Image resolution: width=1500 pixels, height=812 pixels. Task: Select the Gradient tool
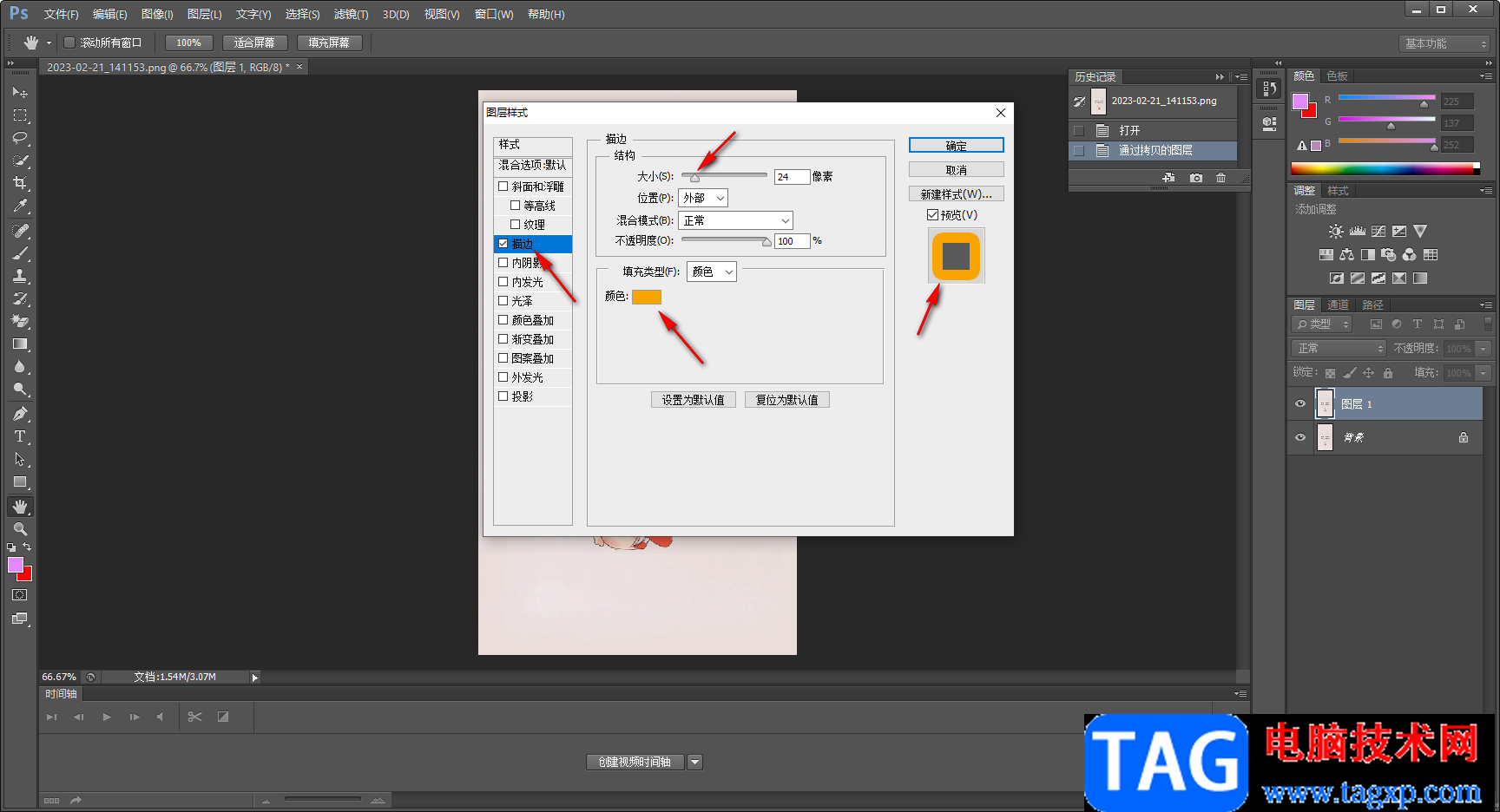point(20,344)
